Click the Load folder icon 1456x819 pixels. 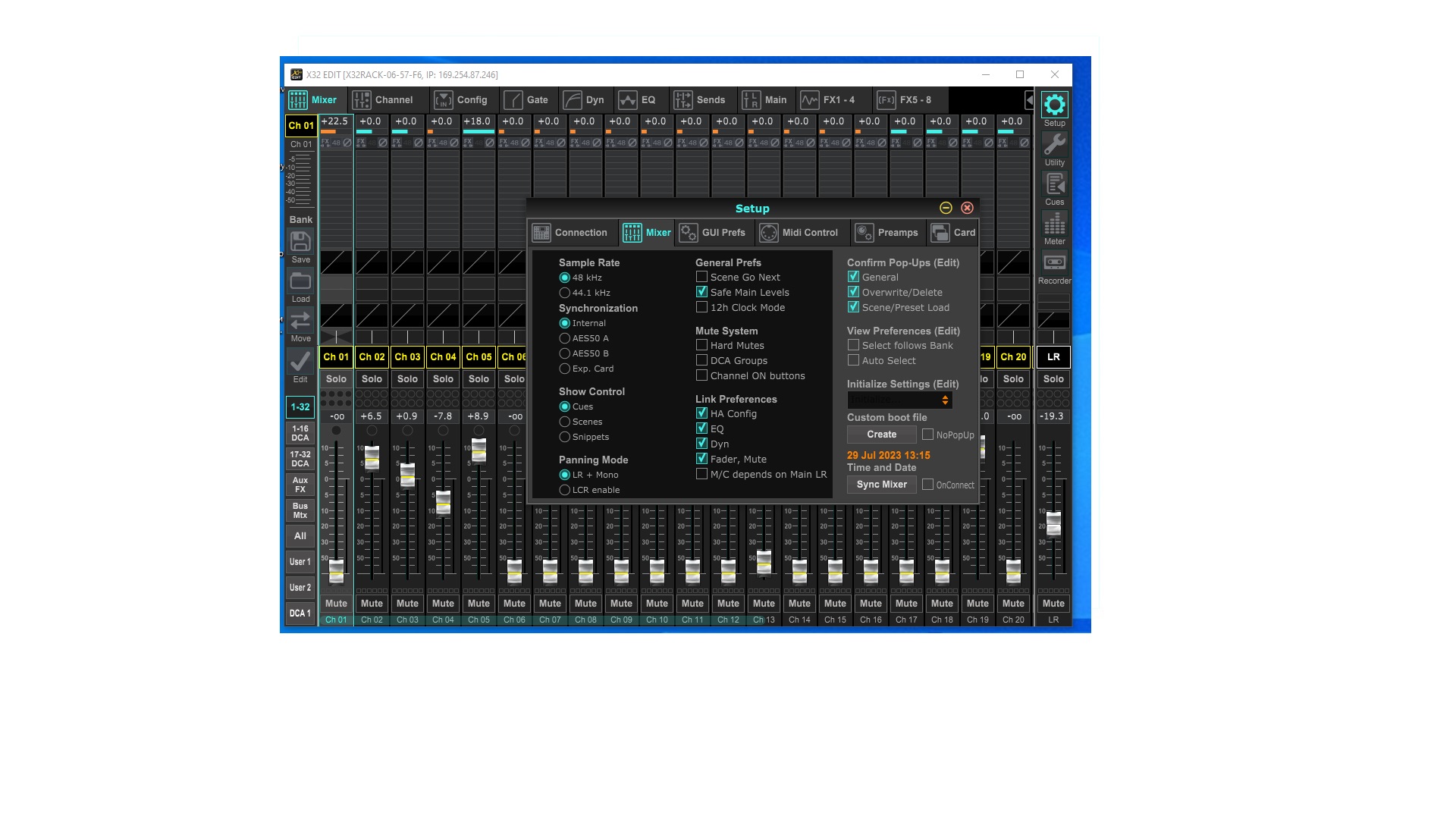coord(300,282)
